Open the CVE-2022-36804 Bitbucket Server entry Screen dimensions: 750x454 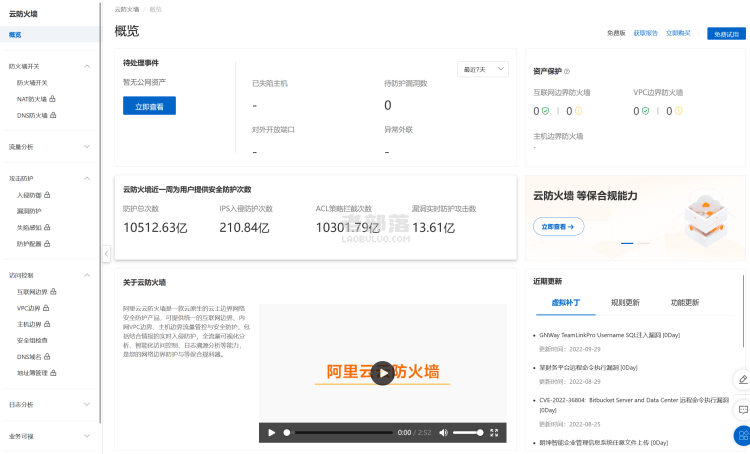click(x=634, y=405)
